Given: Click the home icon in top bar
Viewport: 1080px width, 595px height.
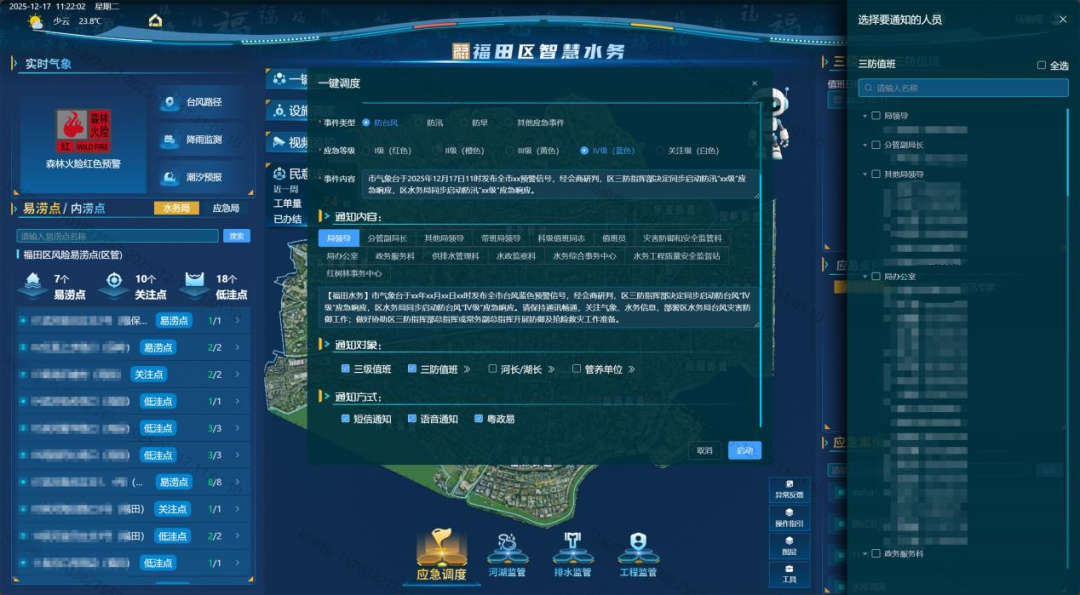Looking at the screenshot, I should pyautogui.click(x=155, y=20).
